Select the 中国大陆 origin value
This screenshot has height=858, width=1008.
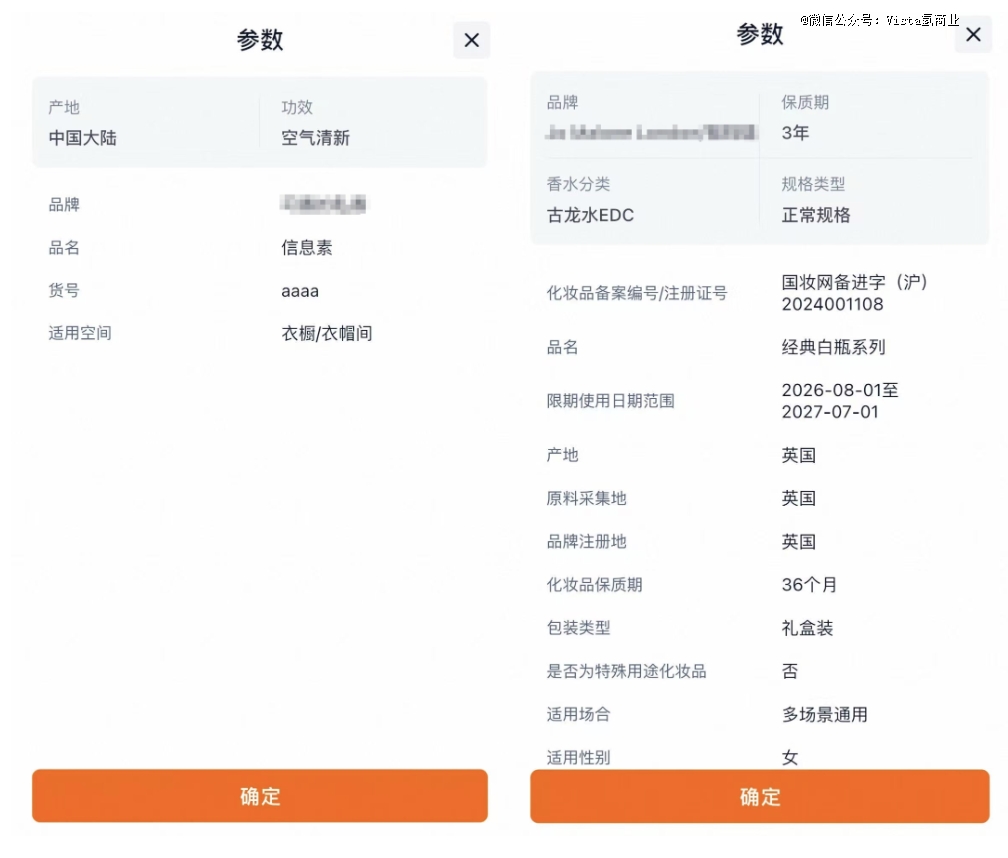click(83, 138)
